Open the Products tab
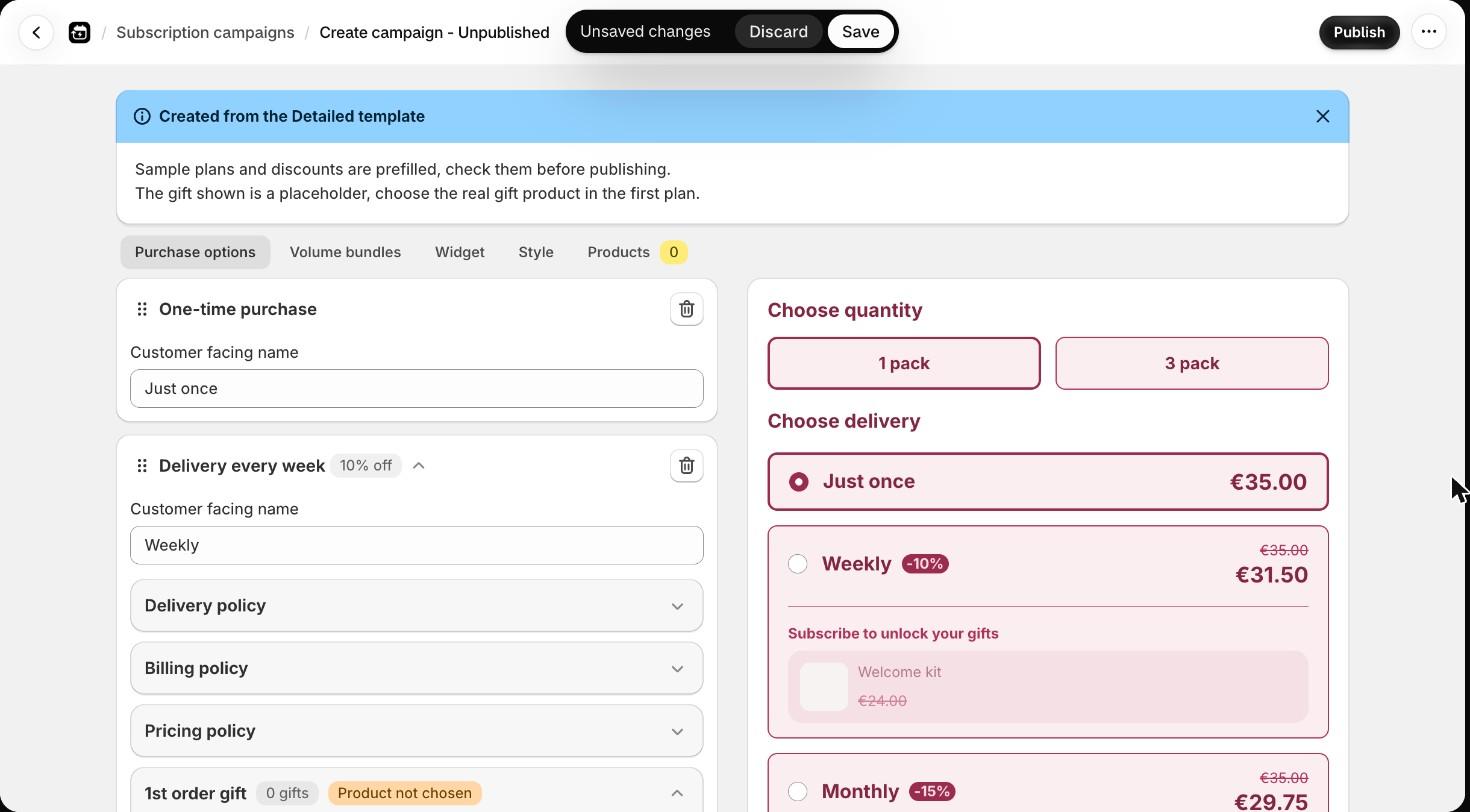The height and width of the screenshot is (812, 1470). coord(637,252)
